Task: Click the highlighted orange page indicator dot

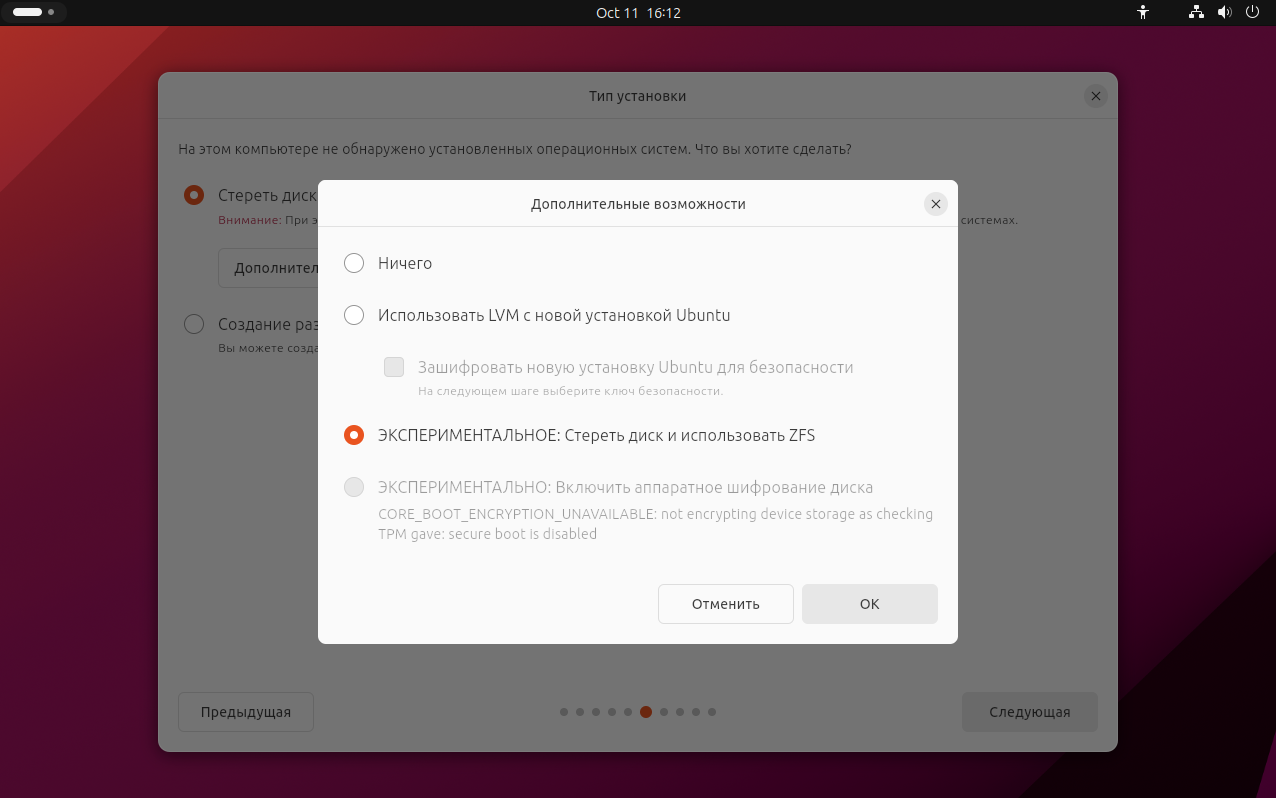Action: pos(646,712)
